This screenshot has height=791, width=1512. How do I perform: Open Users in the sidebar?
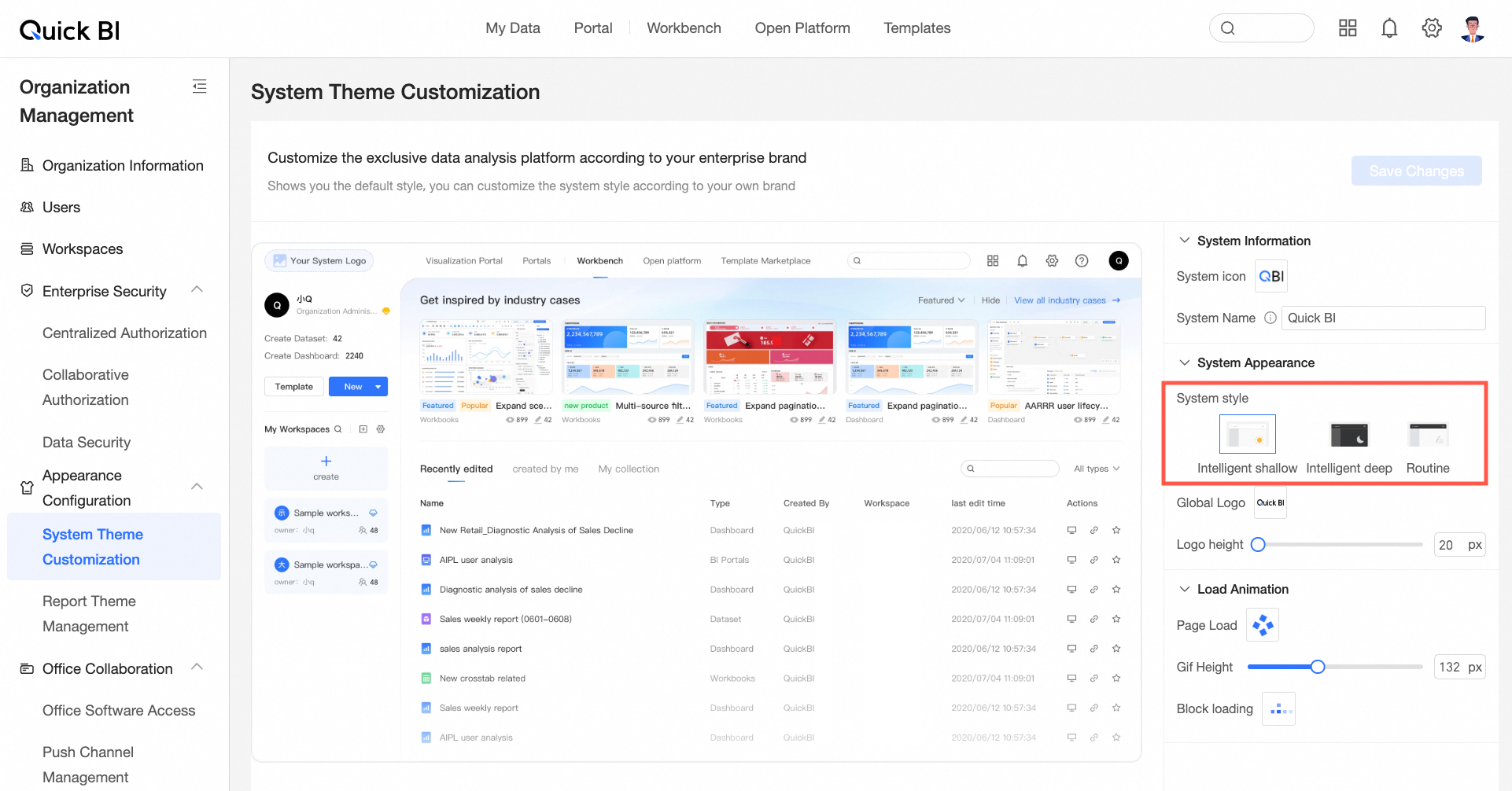[x=61, y=207]
